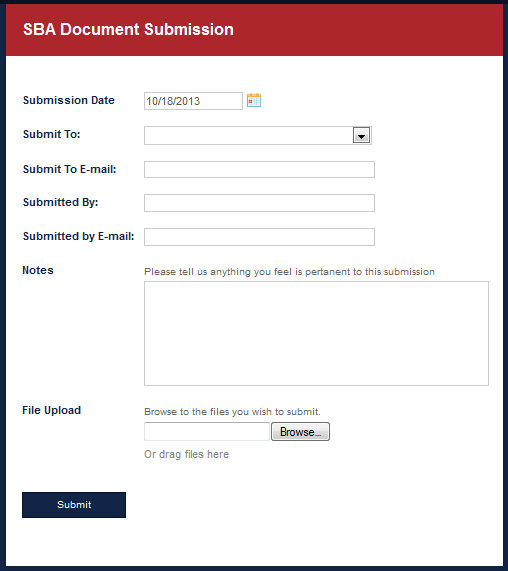Image resolution: width=508 pixels, height=571 pixels.
Task: Click the "Notes" field label
Action: tap(38, 270)
